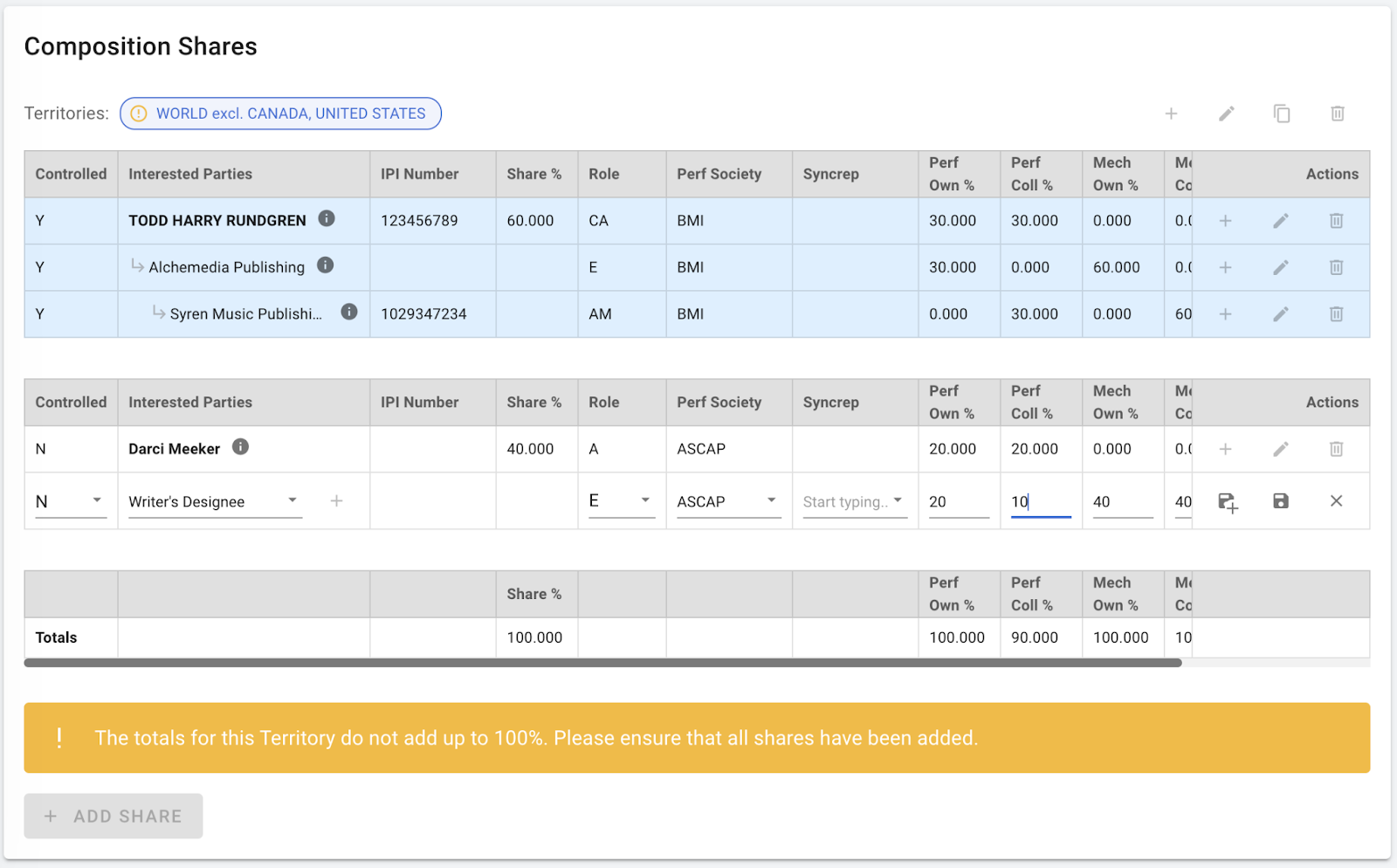Open info for Darci Meeker
Screen dimensions: 1397x868
point(241,447)
